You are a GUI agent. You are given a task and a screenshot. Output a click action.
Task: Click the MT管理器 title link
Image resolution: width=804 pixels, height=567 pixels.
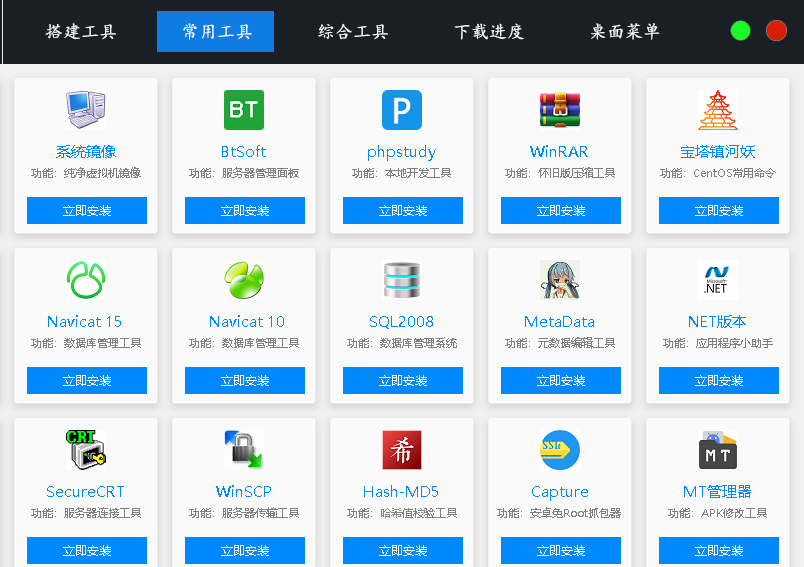[x=717, y=492]
